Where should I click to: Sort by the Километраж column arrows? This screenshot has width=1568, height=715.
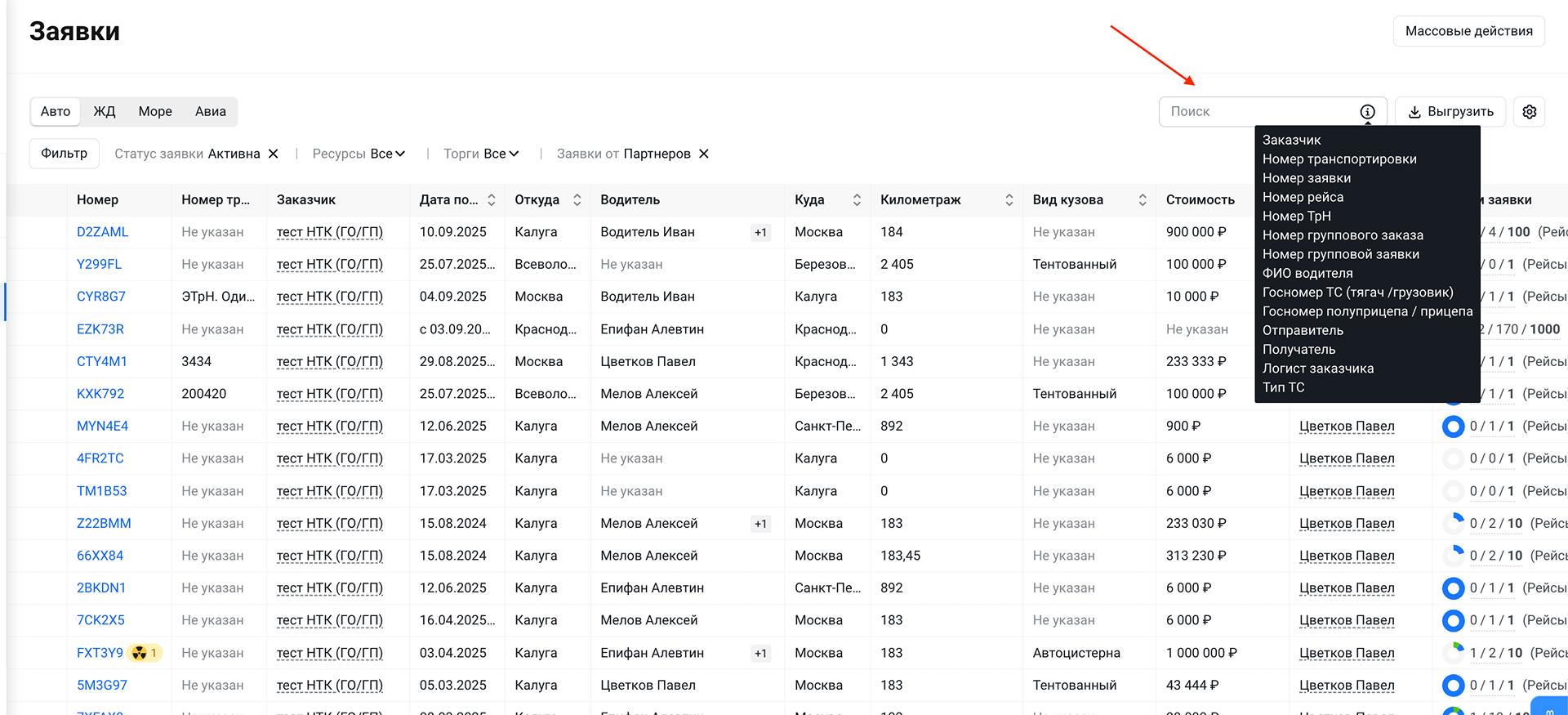point(1009,200)
